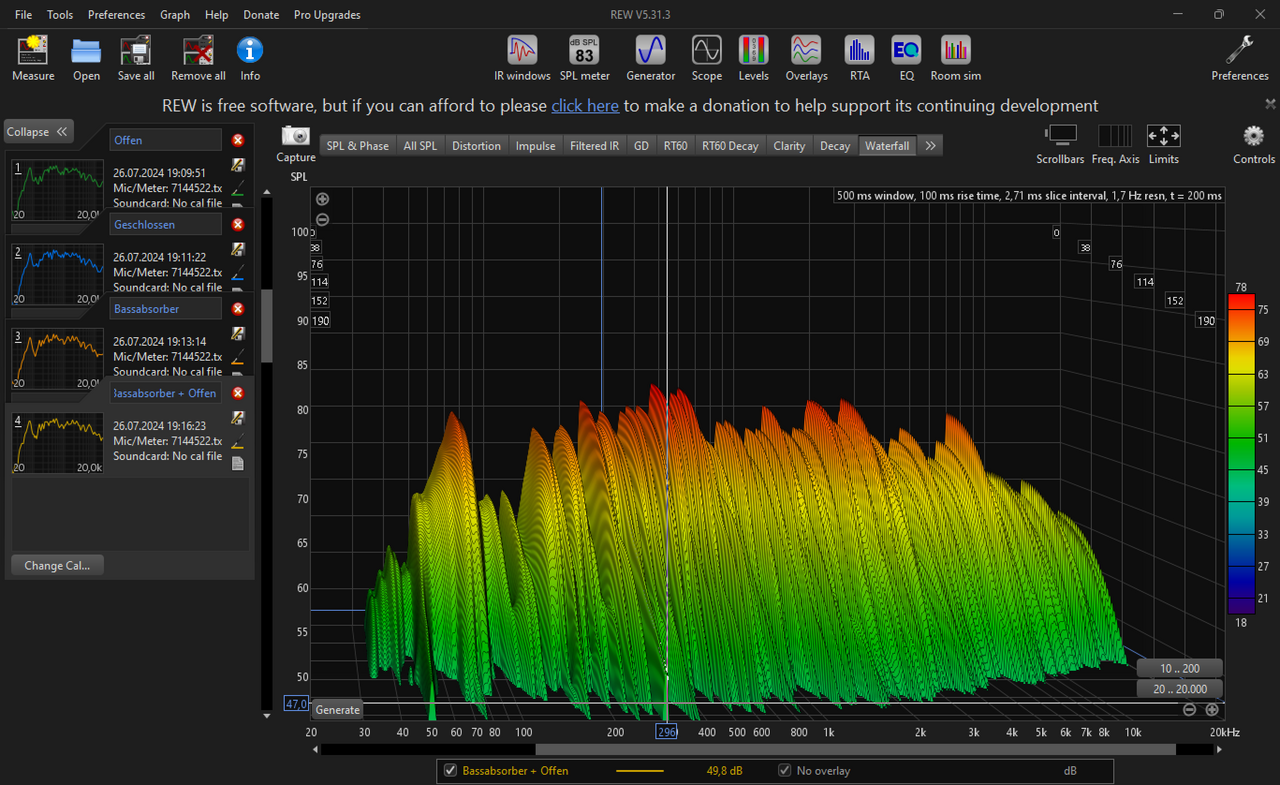Screen dimensions: 1280x785
Task: Open the Info panel icon
Action: pyautogui.click(x=250, y=50)
